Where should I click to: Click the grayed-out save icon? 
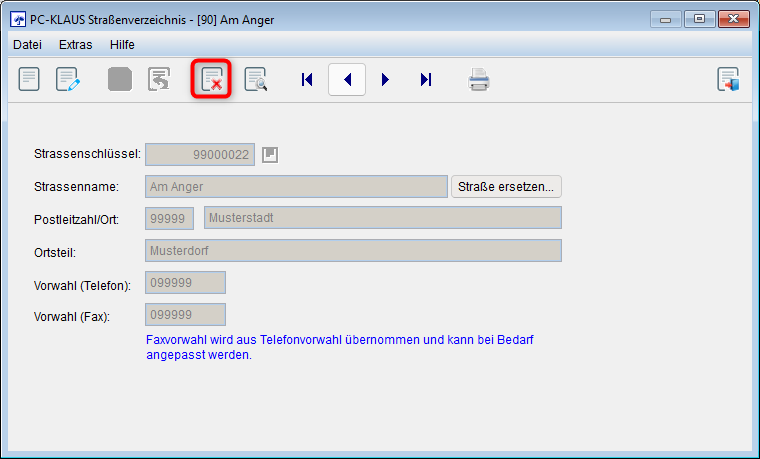click(x=120, y=80)
